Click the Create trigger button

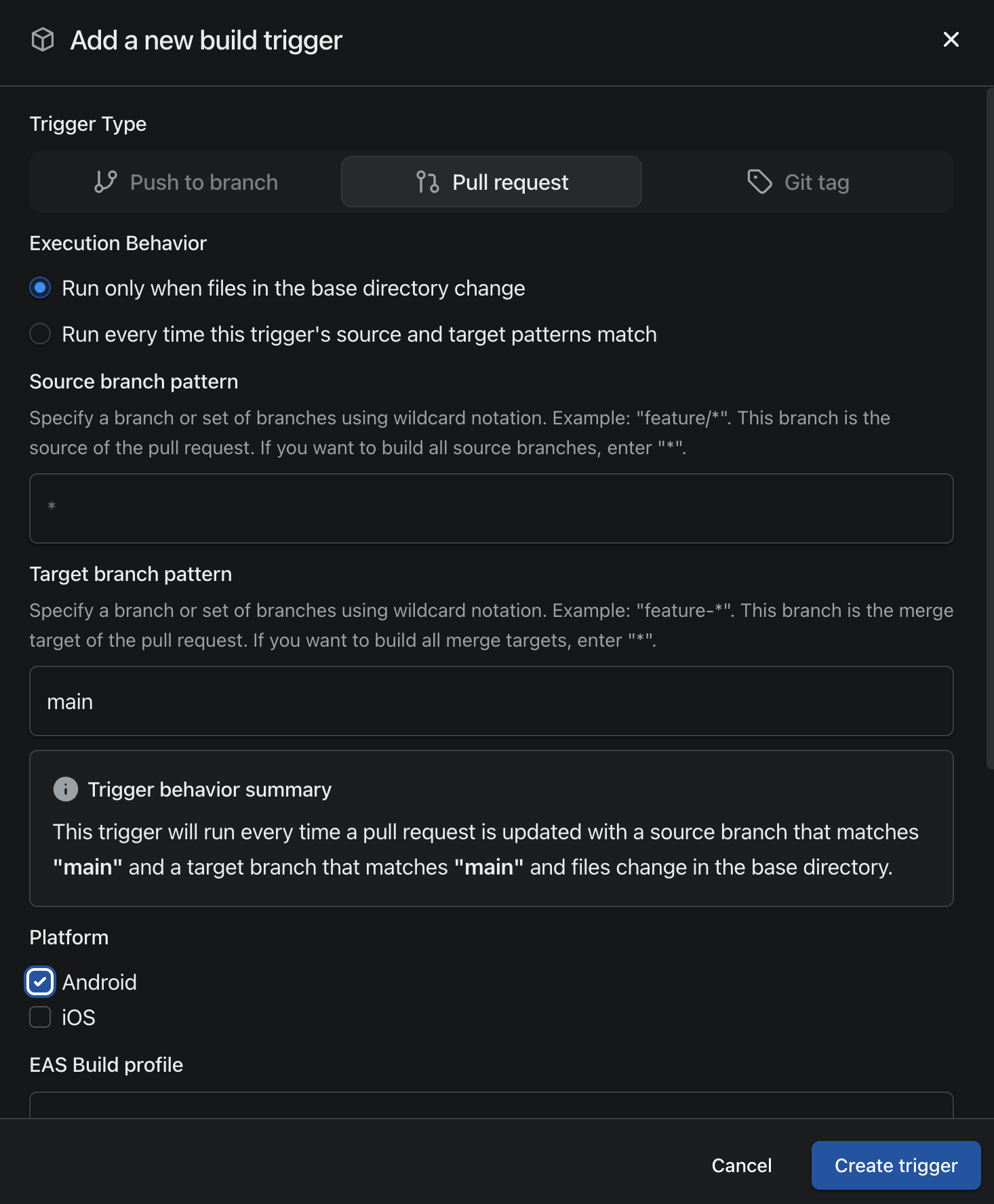(896, 1165)
